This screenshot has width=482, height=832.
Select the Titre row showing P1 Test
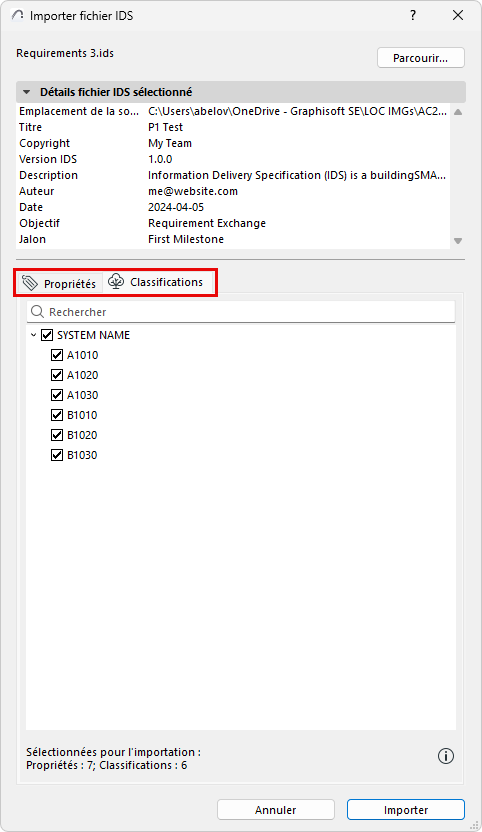233,127
